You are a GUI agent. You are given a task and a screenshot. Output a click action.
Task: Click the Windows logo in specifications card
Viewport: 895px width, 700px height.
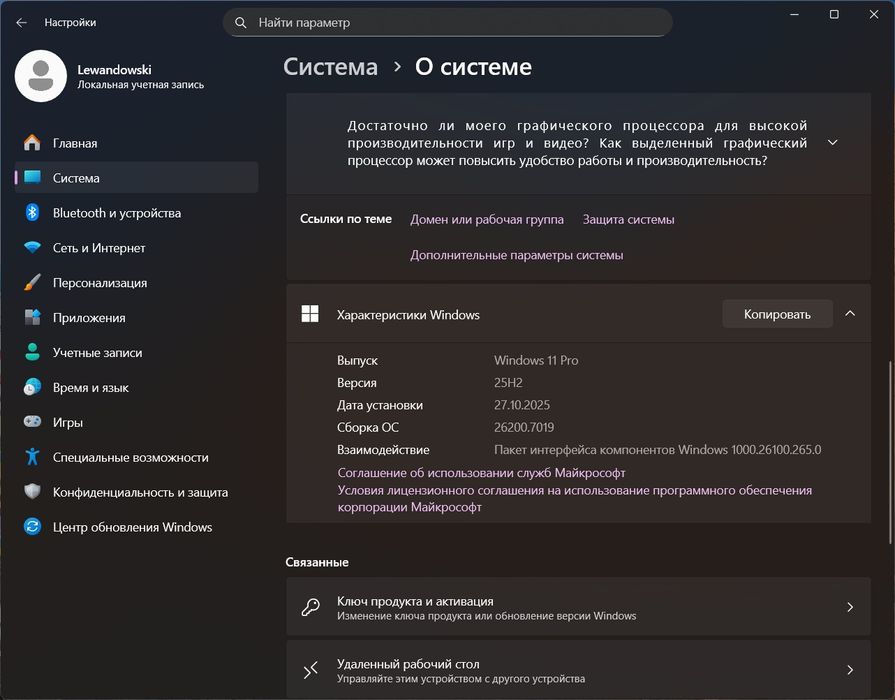310,313
